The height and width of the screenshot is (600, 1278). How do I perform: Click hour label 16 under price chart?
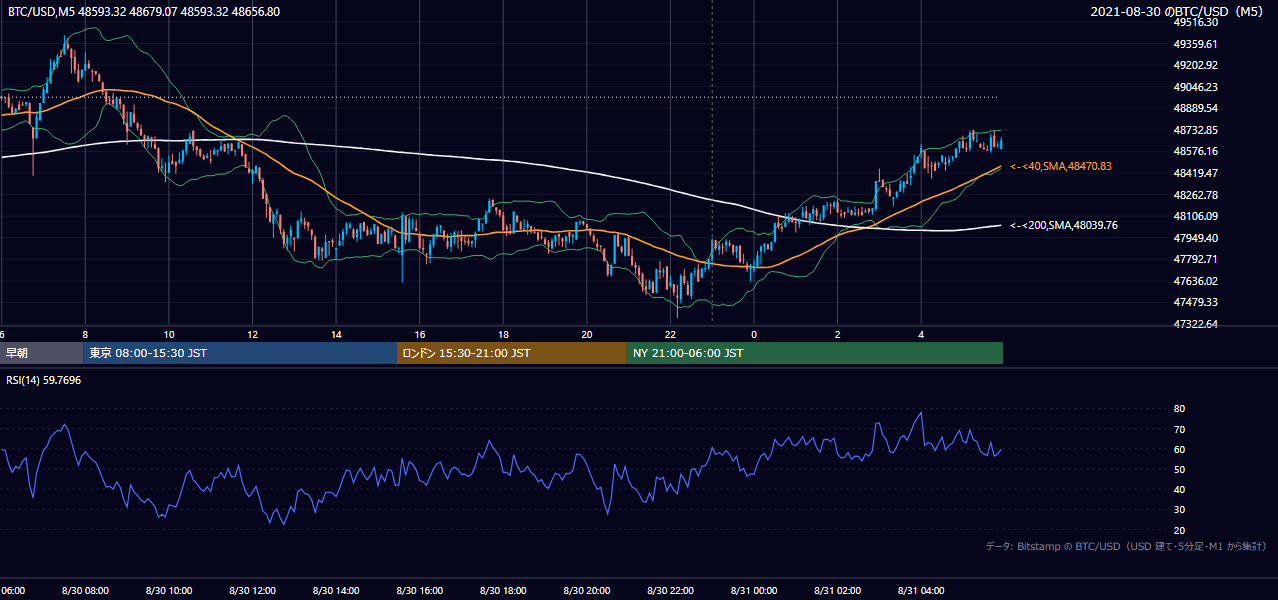point(420,334)
